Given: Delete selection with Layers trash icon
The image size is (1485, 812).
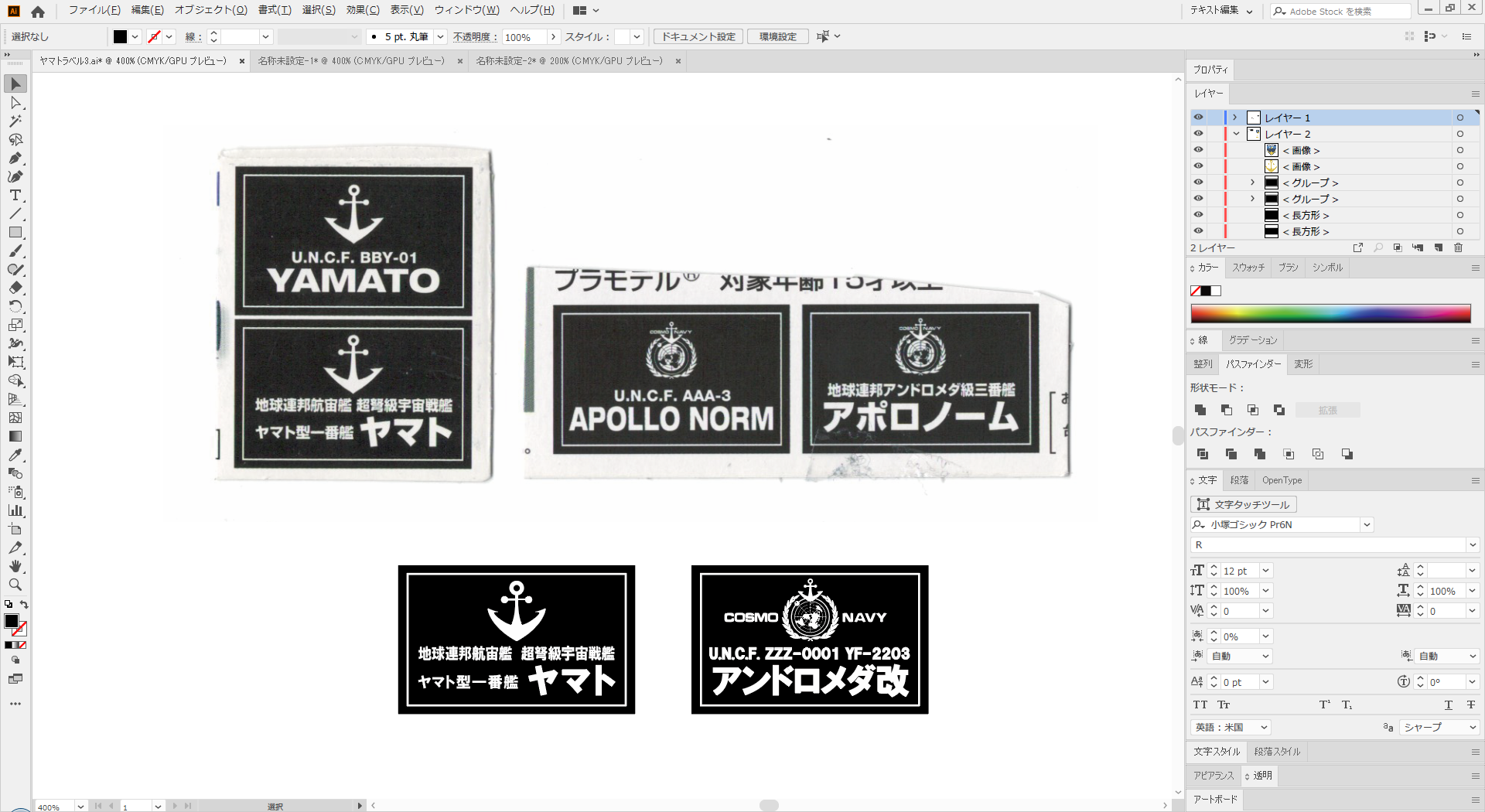Looking at the screenshot, I should 1458,247.
